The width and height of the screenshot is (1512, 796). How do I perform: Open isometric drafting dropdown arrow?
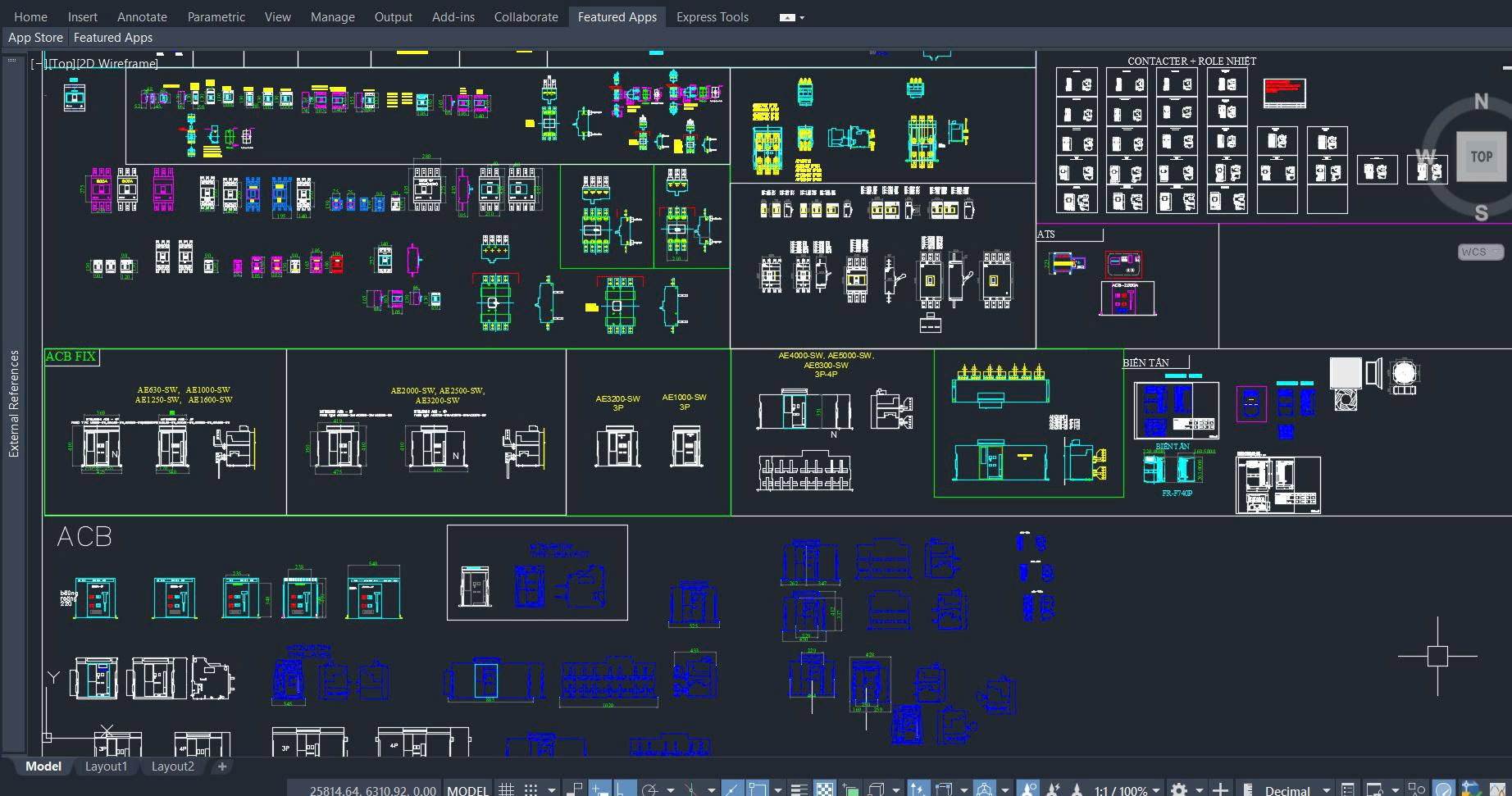point(712,790)
